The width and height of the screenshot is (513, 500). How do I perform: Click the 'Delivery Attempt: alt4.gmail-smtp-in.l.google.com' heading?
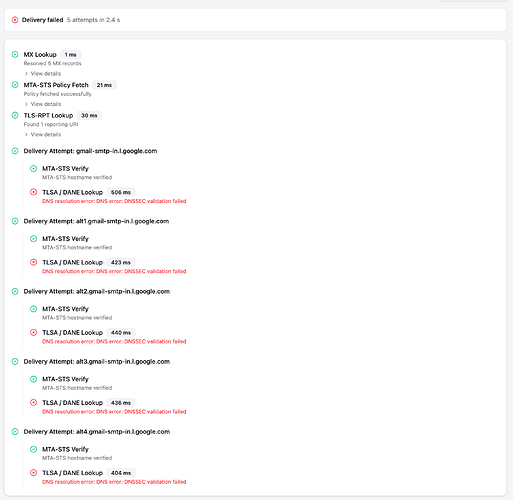tap(97, 432)
